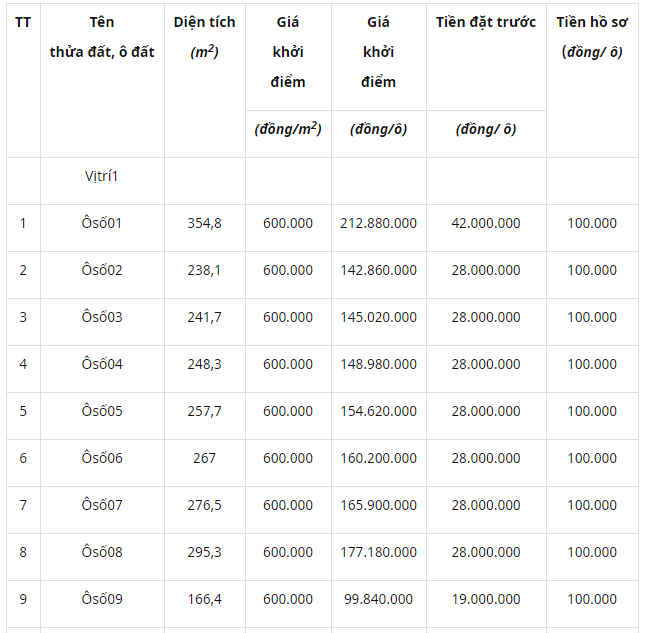This screenshot has height=633, width=646.
Task: Select the deposit amount 42.000.000
Action: click(486, 223)
